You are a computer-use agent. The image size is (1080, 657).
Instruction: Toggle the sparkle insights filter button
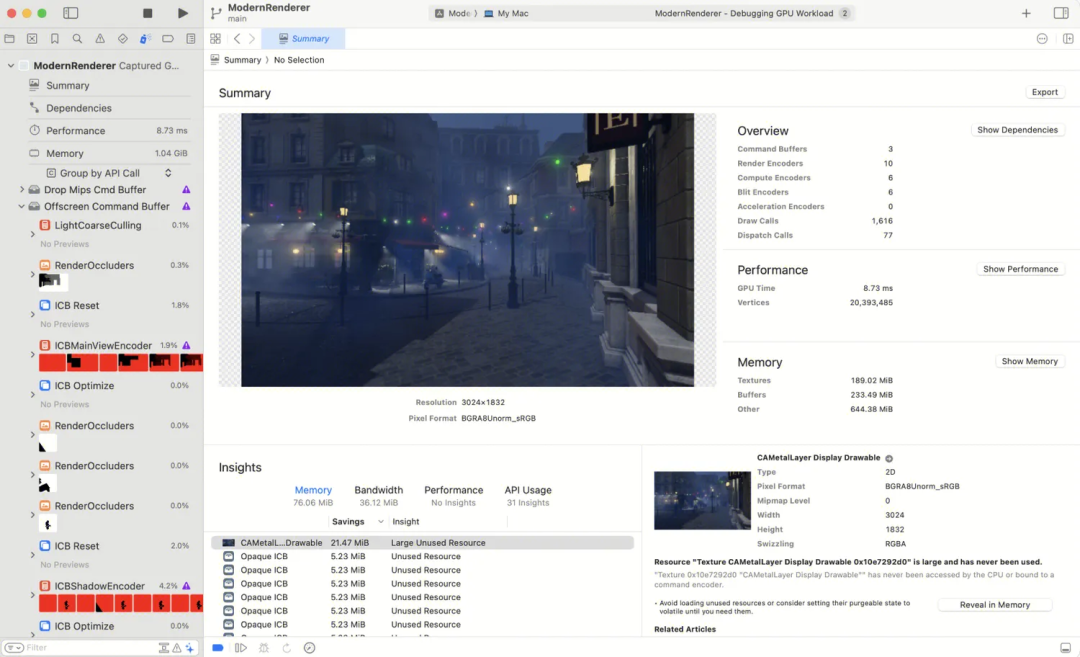[190, 647]
